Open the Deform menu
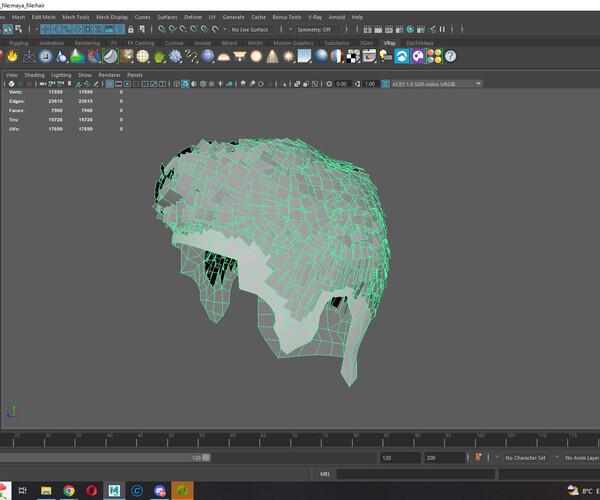This screenshot has height=500, width=600. tap(193, 17)
